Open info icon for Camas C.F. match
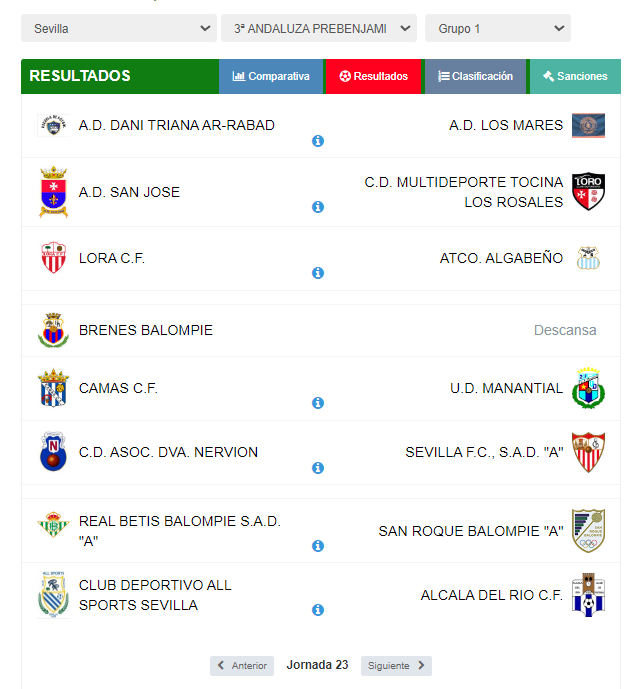This screenshot has height=689, width=632. 318,403
